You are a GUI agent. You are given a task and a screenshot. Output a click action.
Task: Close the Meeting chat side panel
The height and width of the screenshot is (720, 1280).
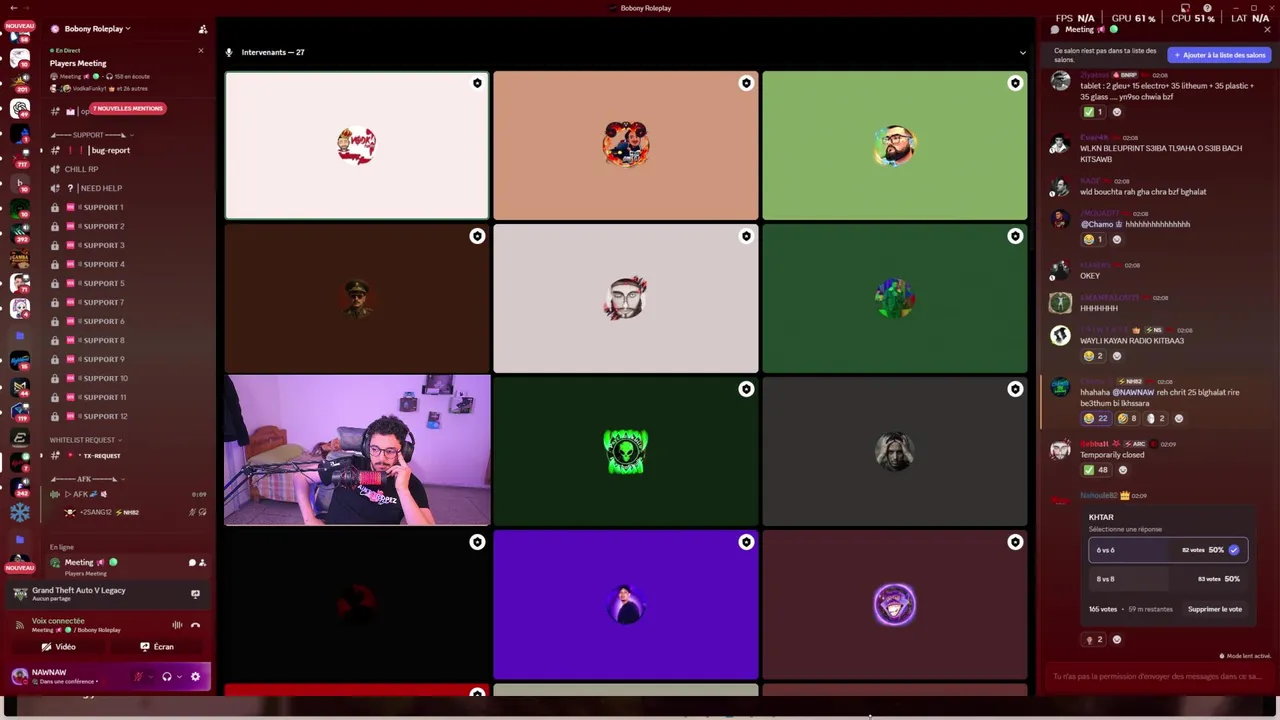(1267, 29)
